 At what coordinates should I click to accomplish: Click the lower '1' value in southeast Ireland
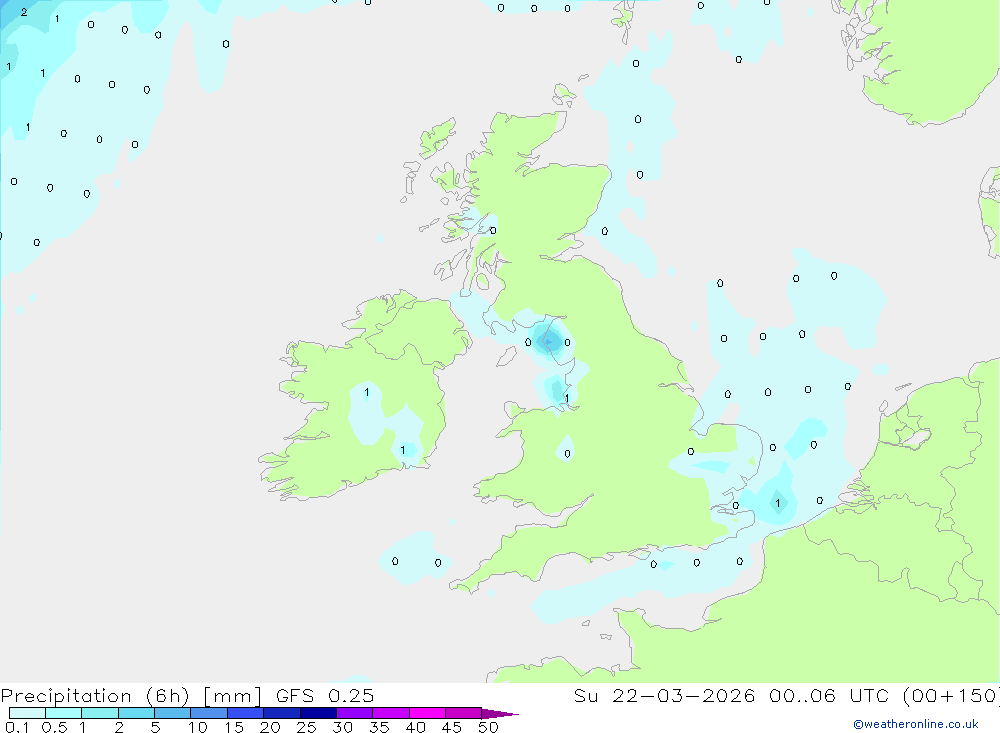click(x=402, y=450)
